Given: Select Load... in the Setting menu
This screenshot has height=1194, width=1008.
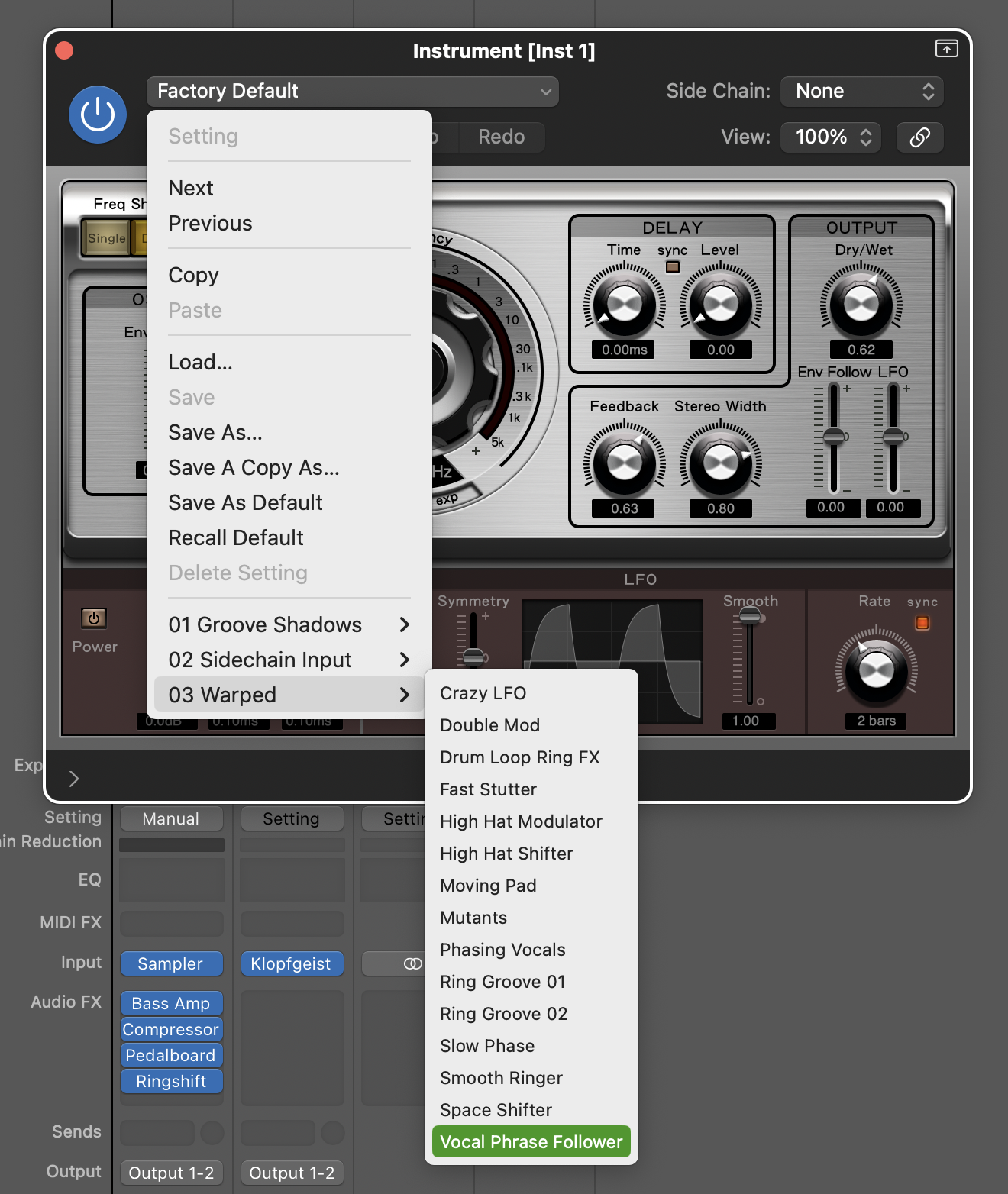Looking at the screenshot, I should (x=289, y=362).
